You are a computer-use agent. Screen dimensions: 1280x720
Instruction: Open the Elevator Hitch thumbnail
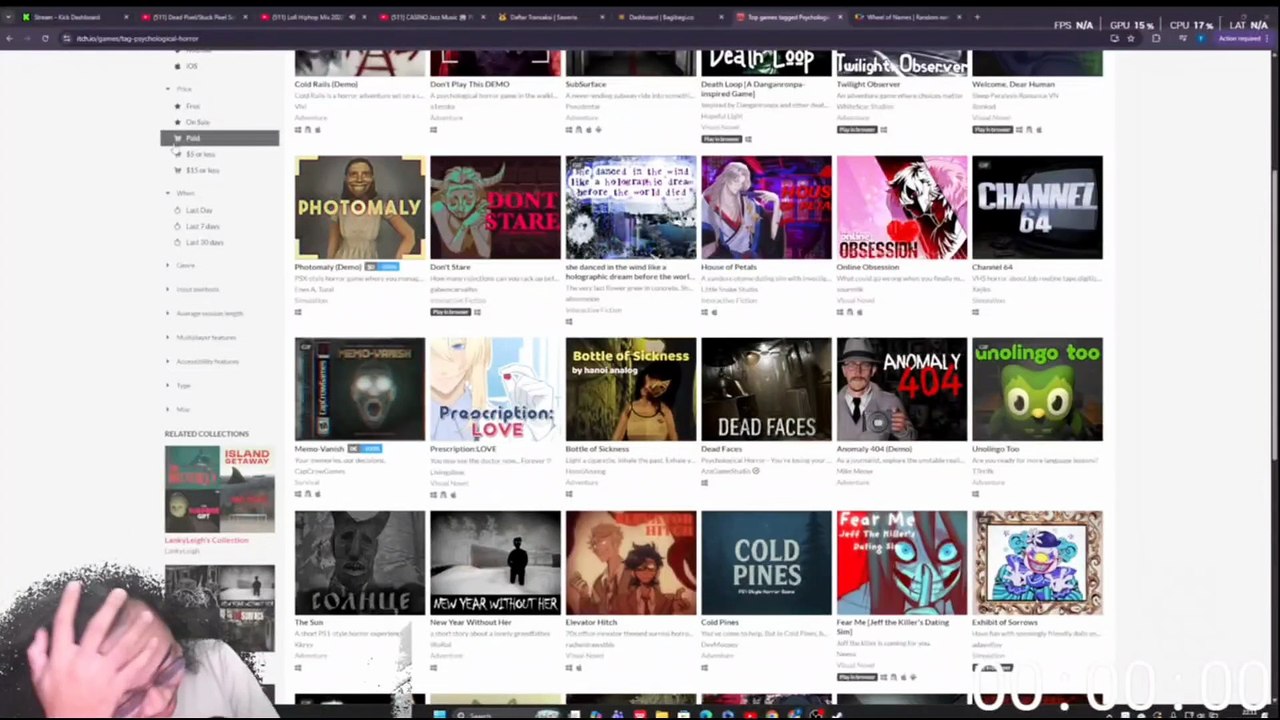point(631,563)
